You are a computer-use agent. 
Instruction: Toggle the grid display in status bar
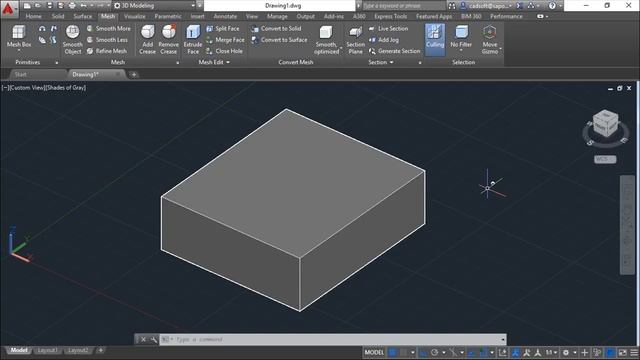(x=392, y=352)
